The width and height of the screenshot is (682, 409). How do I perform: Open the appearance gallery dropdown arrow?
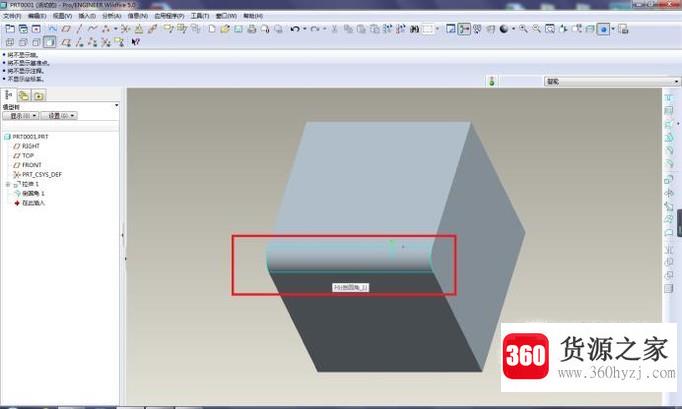pyautogui.click(x=514, y=29)
